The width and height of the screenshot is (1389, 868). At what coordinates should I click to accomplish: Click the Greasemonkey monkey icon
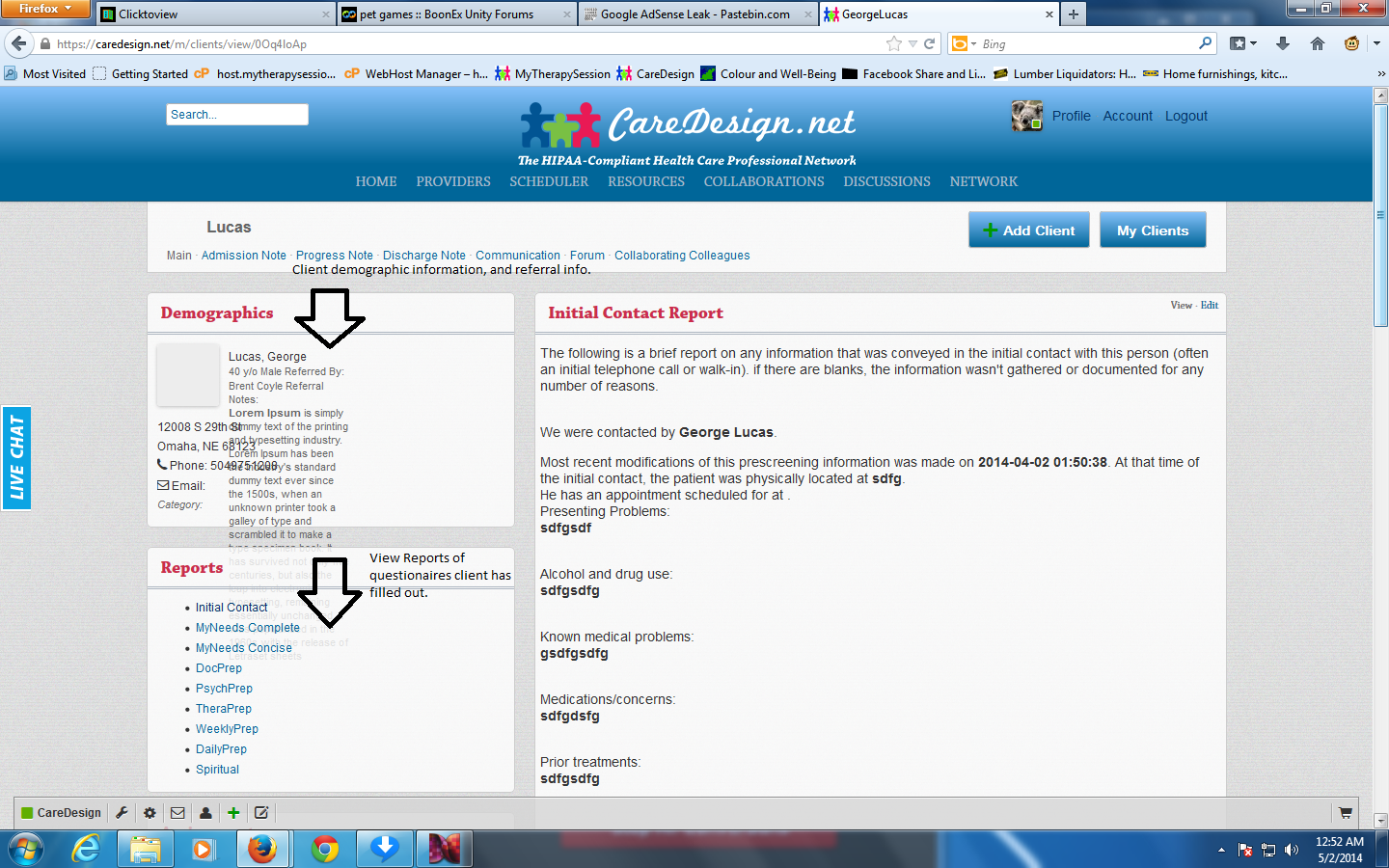pyautogui.click(x=1351, y=43)
